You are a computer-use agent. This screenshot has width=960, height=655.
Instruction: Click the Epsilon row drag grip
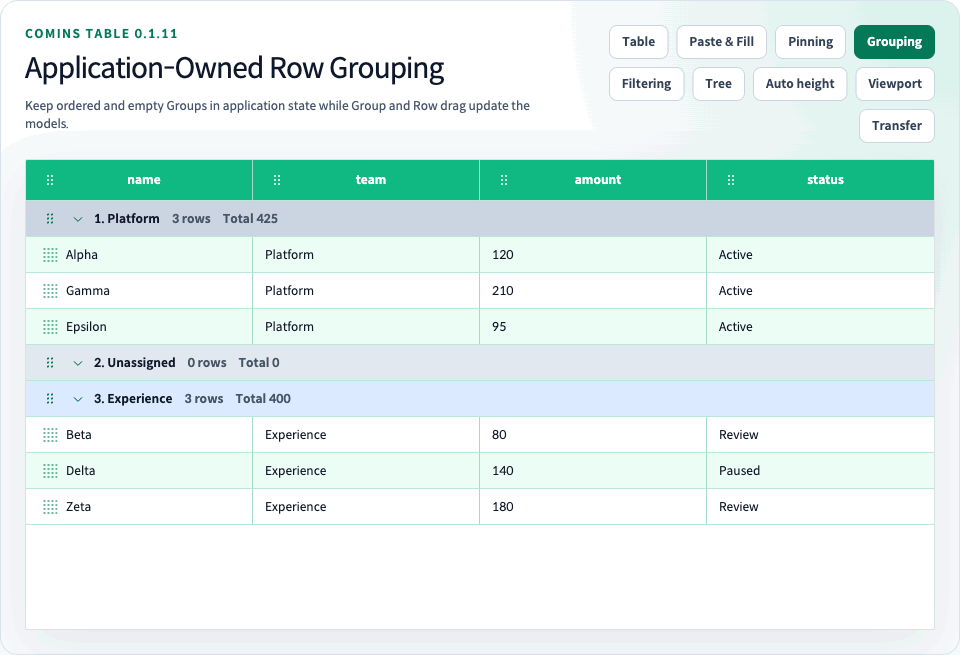coord(50,327)
